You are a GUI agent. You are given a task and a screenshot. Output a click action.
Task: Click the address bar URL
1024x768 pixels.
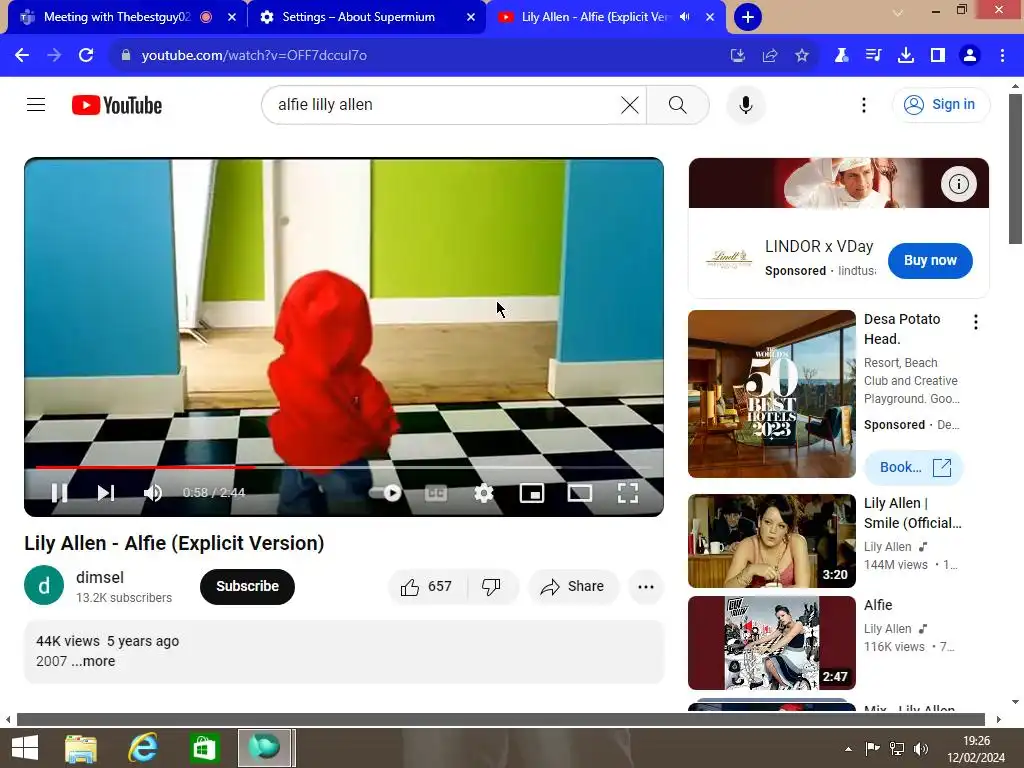254,55
